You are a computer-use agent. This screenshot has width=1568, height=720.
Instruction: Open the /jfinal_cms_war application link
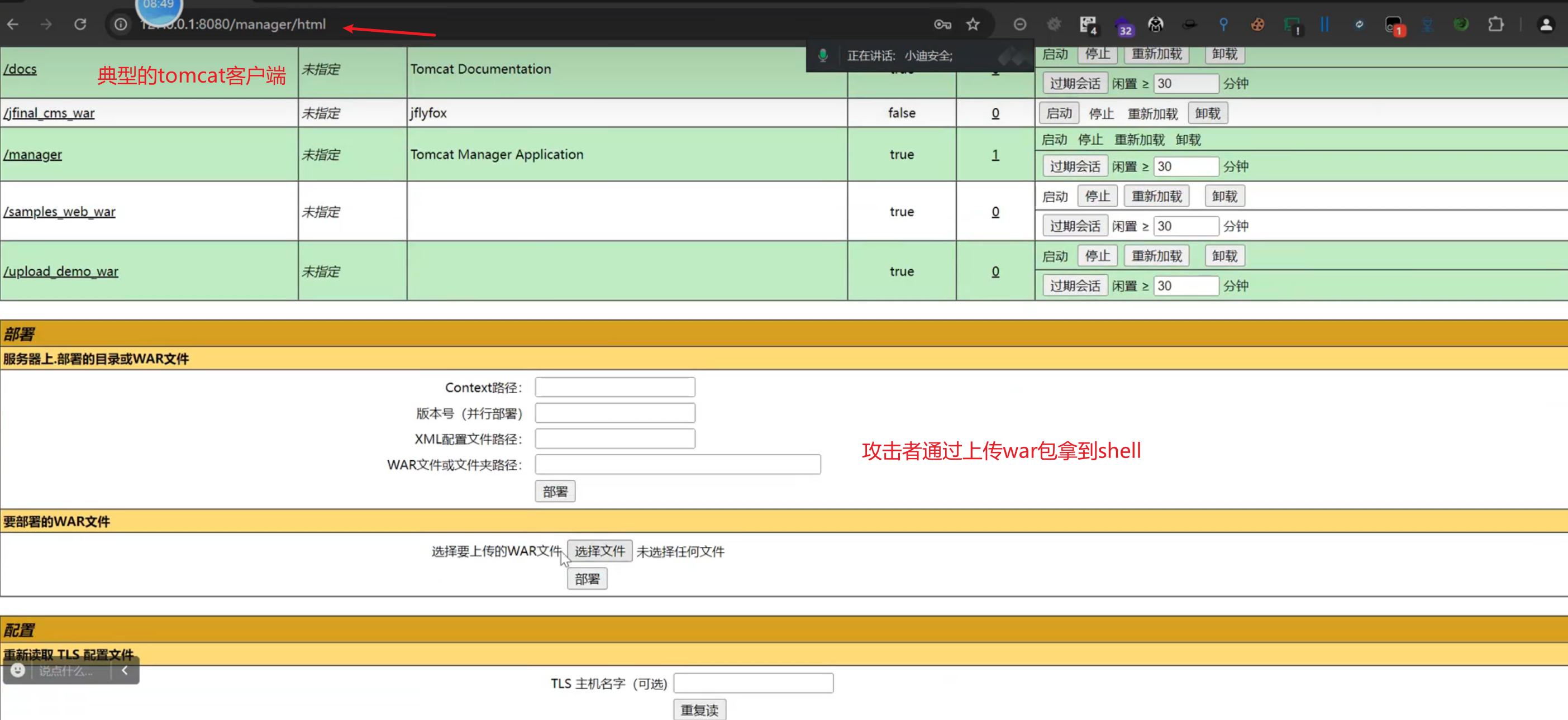tap(49, 113)
